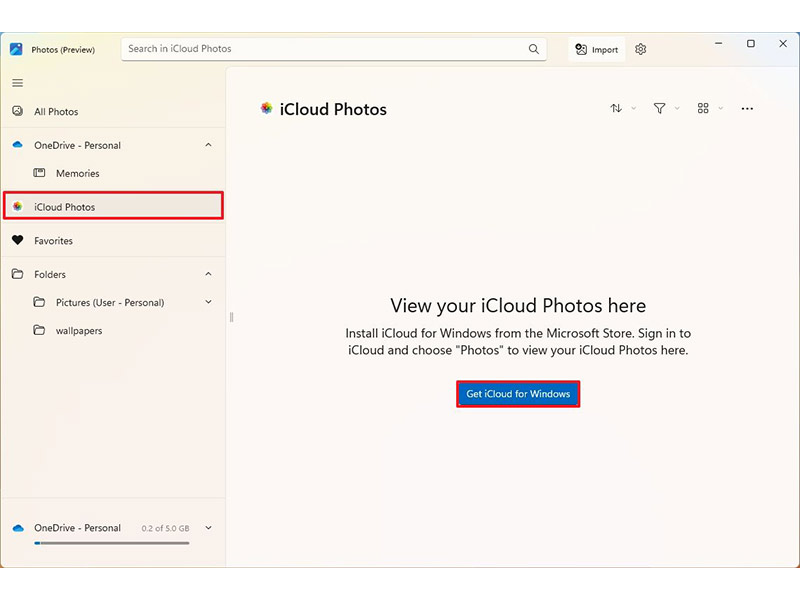The width and height of the screenshot is (800, 600).
Task: Click the OneDrive storage usage bar
Action: pyautogui.click(x=112, y=543)
